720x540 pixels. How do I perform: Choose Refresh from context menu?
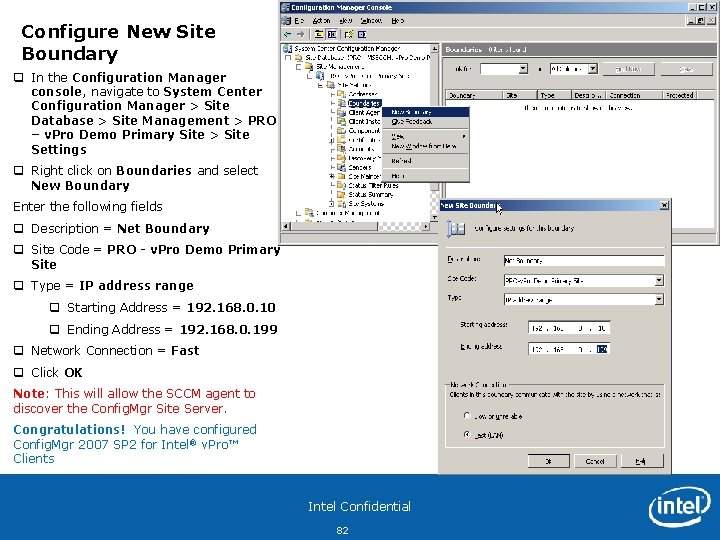click(426, 161)
